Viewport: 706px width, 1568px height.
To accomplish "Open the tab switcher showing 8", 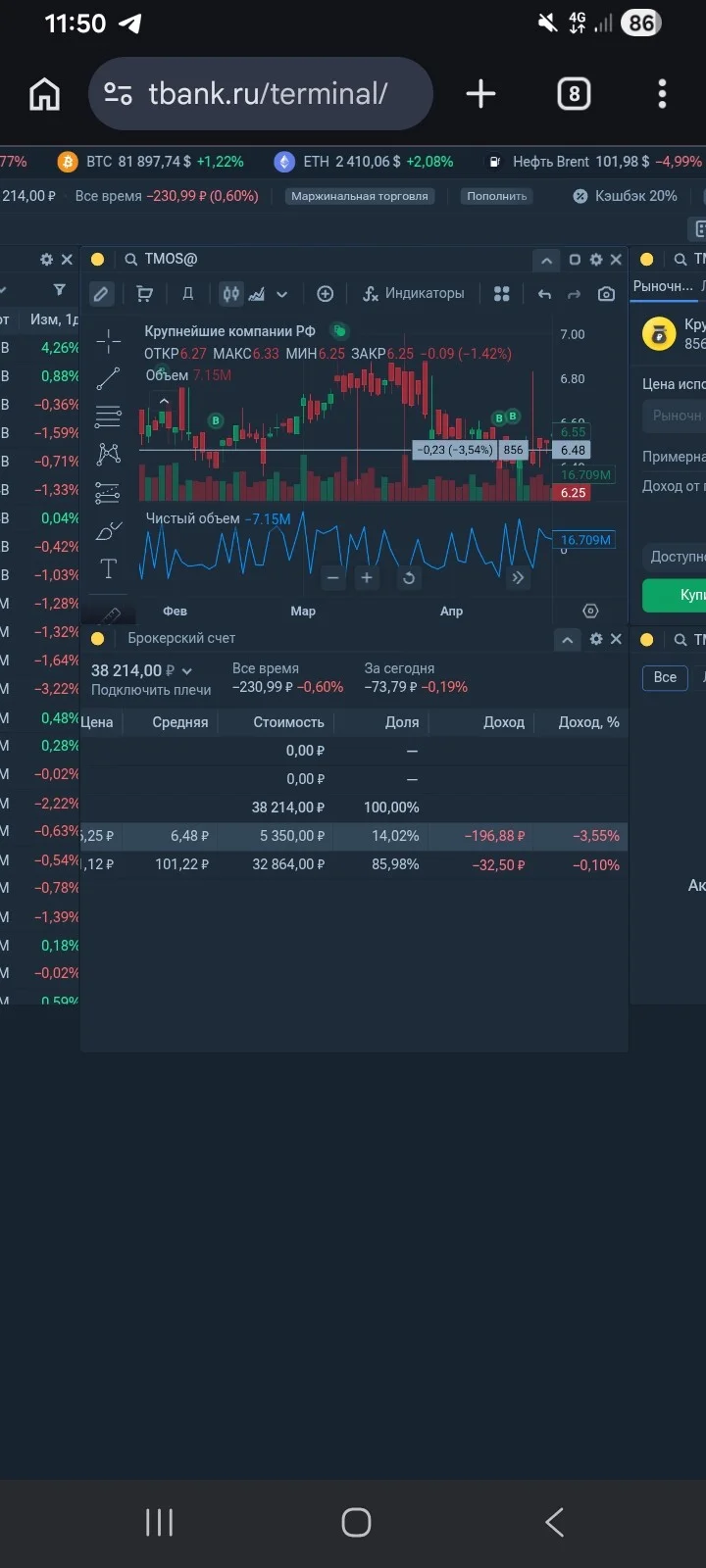I will pyautogui.click(x=574, y=94).
